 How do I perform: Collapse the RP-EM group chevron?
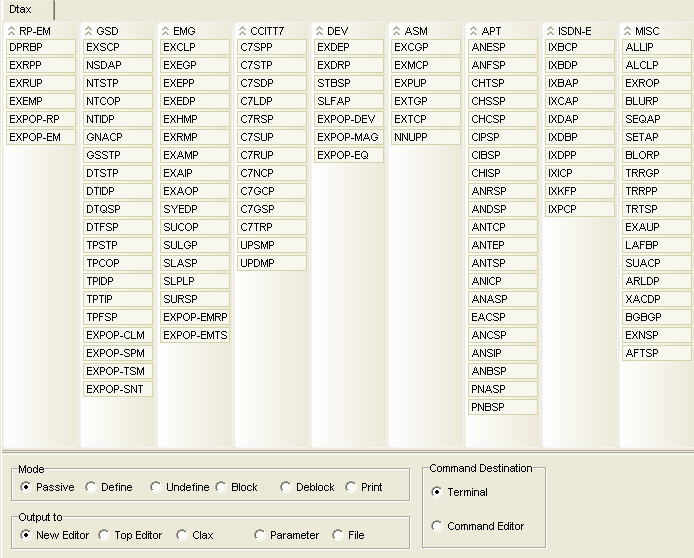(11, 31)
